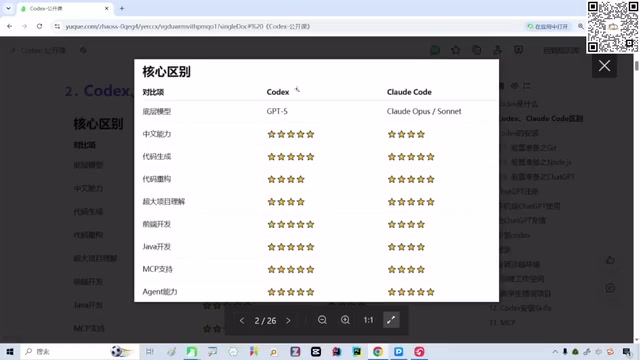Zoom out the previewed image

tap(322, 320)
